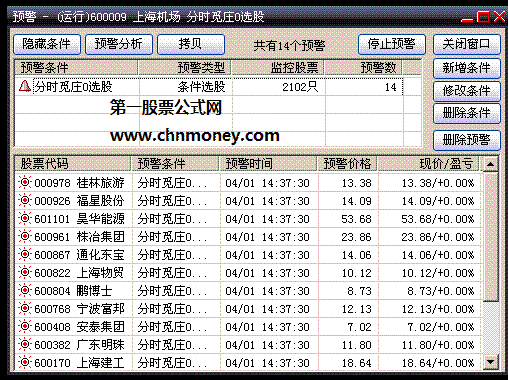The width and height of the screenshot is (508, 380).
Task: Sort by 预警时间 column header
Action: tap(268, 164)
